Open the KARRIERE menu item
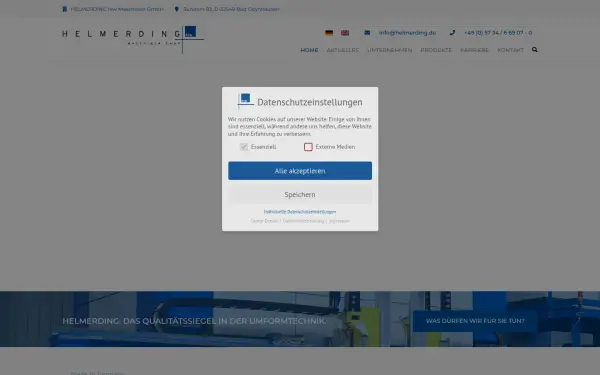Screen dimensions: 600x375 474,50
